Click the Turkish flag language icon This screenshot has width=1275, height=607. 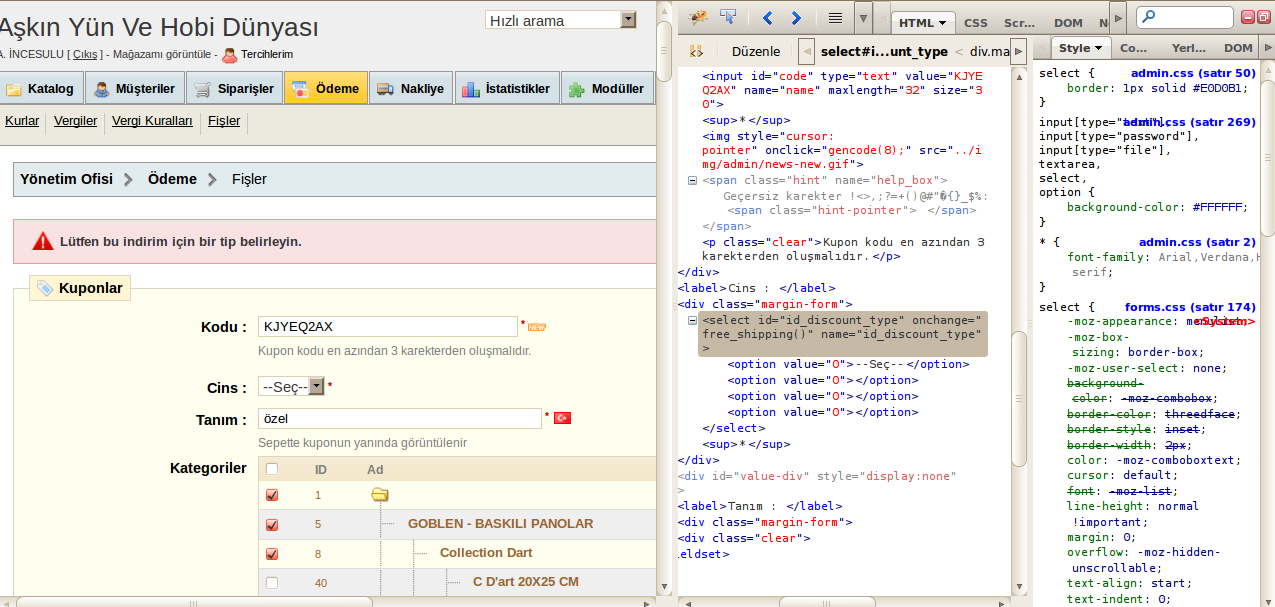click(562, 418)
